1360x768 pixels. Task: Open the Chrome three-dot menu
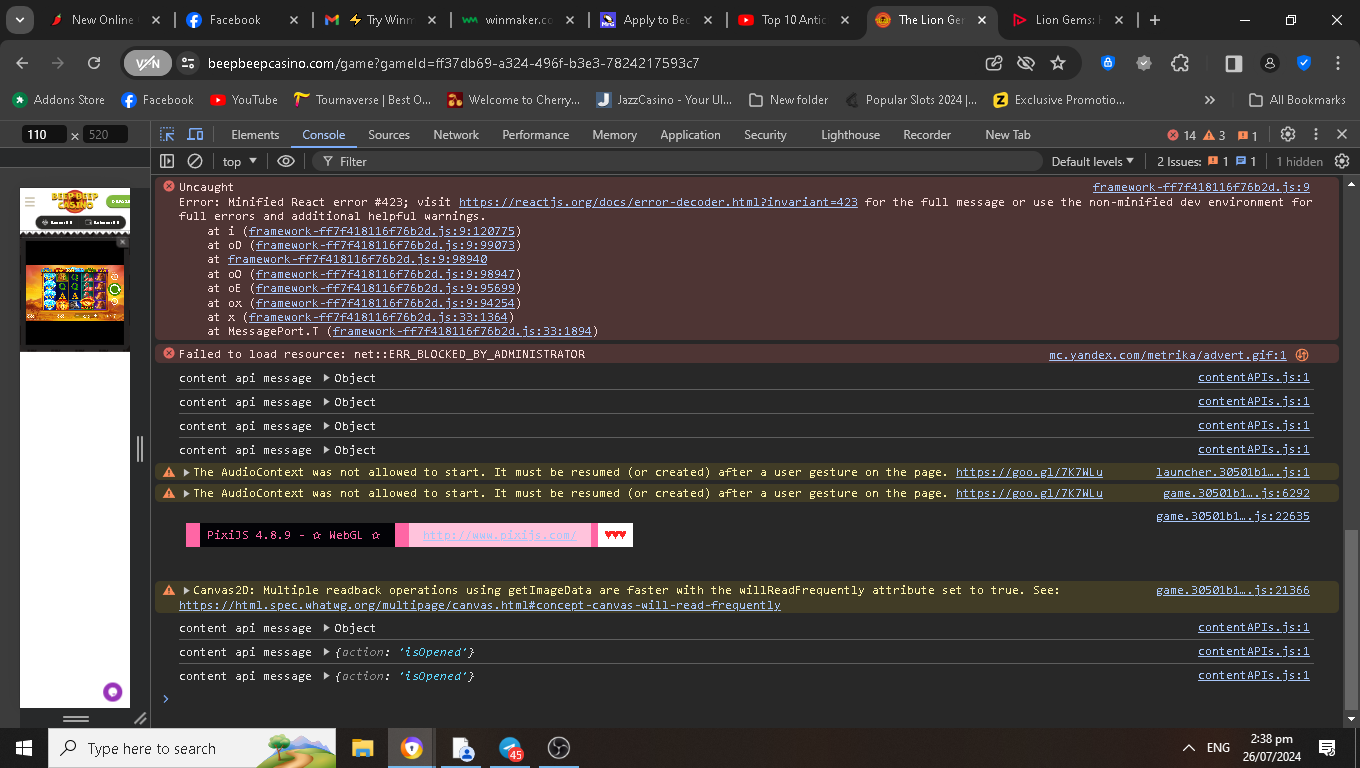click(x=1338, y=63)
